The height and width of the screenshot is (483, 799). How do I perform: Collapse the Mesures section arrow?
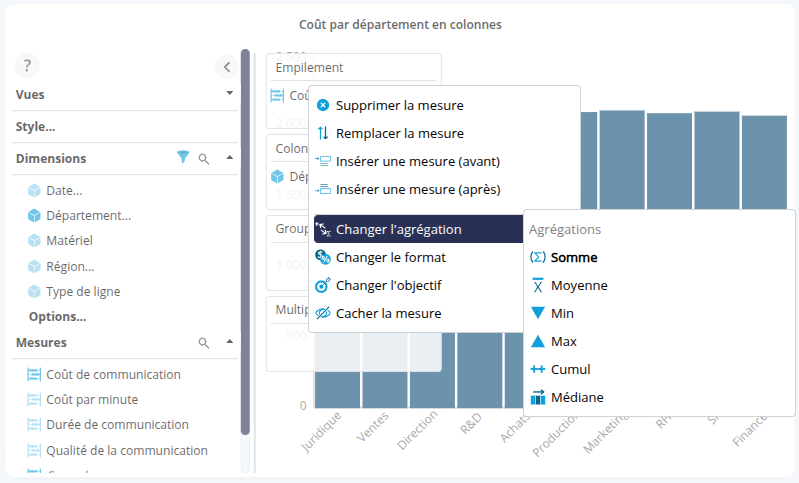point(229,342)
